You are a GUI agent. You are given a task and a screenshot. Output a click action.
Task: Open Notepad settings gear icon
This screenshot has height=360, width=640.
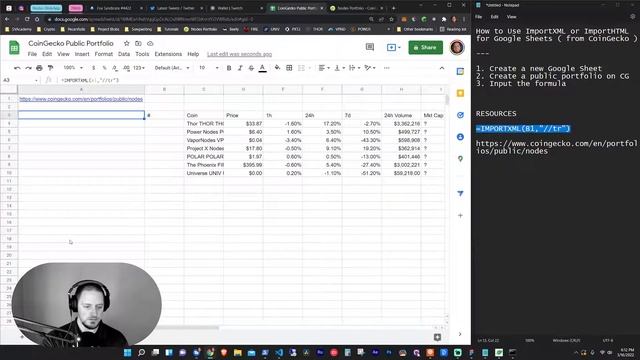click(x=633, y=17)
